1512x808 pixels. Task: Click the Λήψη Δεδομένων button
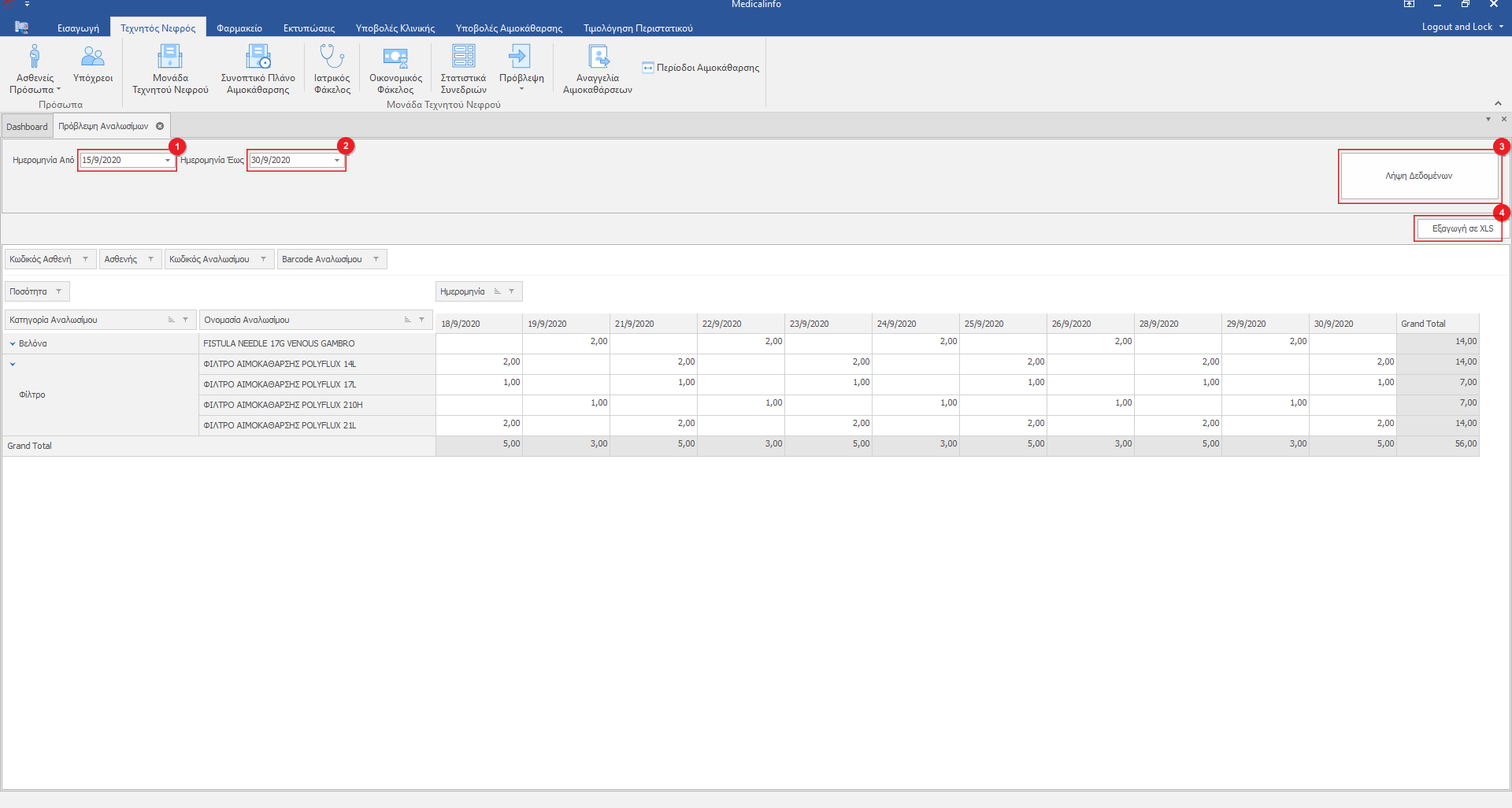click(x=1418, y=176)
